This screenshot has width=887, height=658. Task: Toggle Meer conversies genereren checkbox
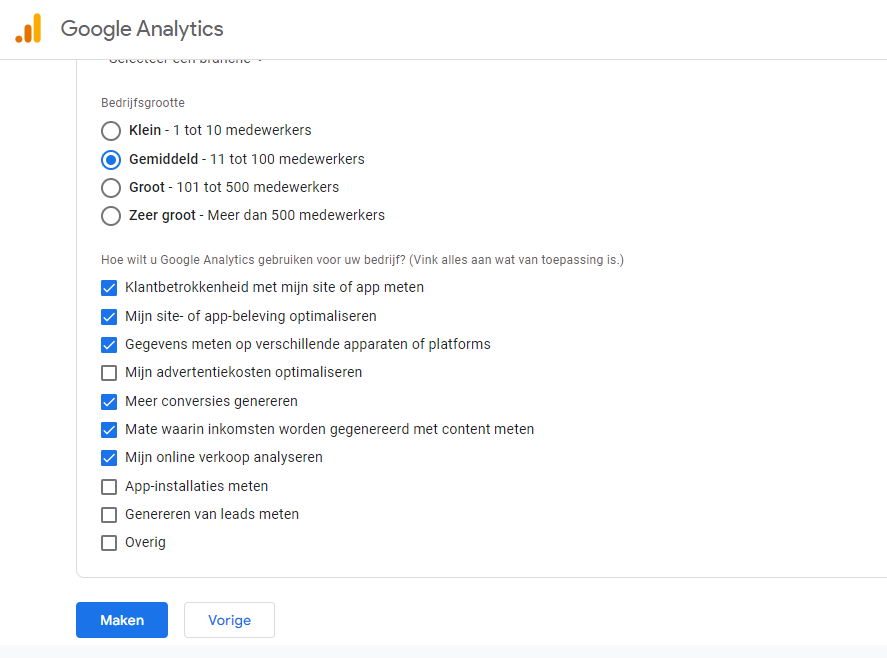pyautogui.click(x=109, y=402)
